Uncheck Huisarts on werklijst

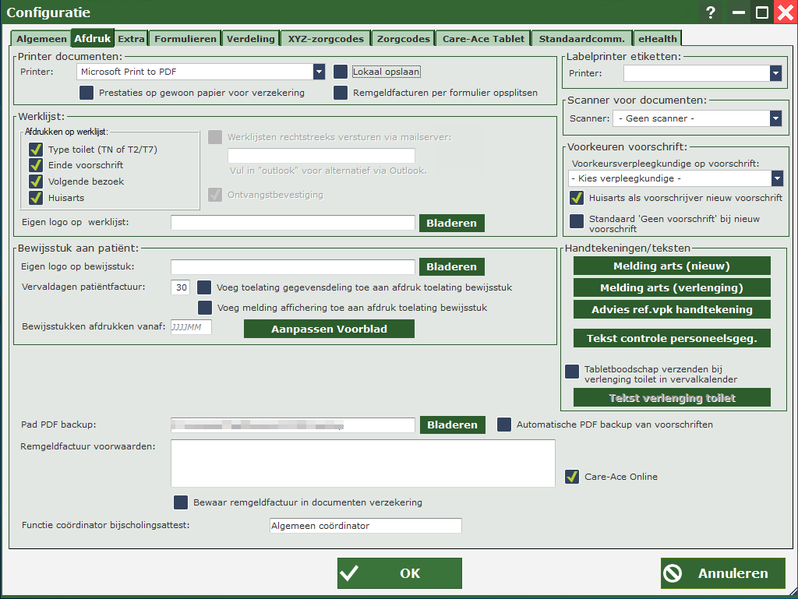click(36, 198)
